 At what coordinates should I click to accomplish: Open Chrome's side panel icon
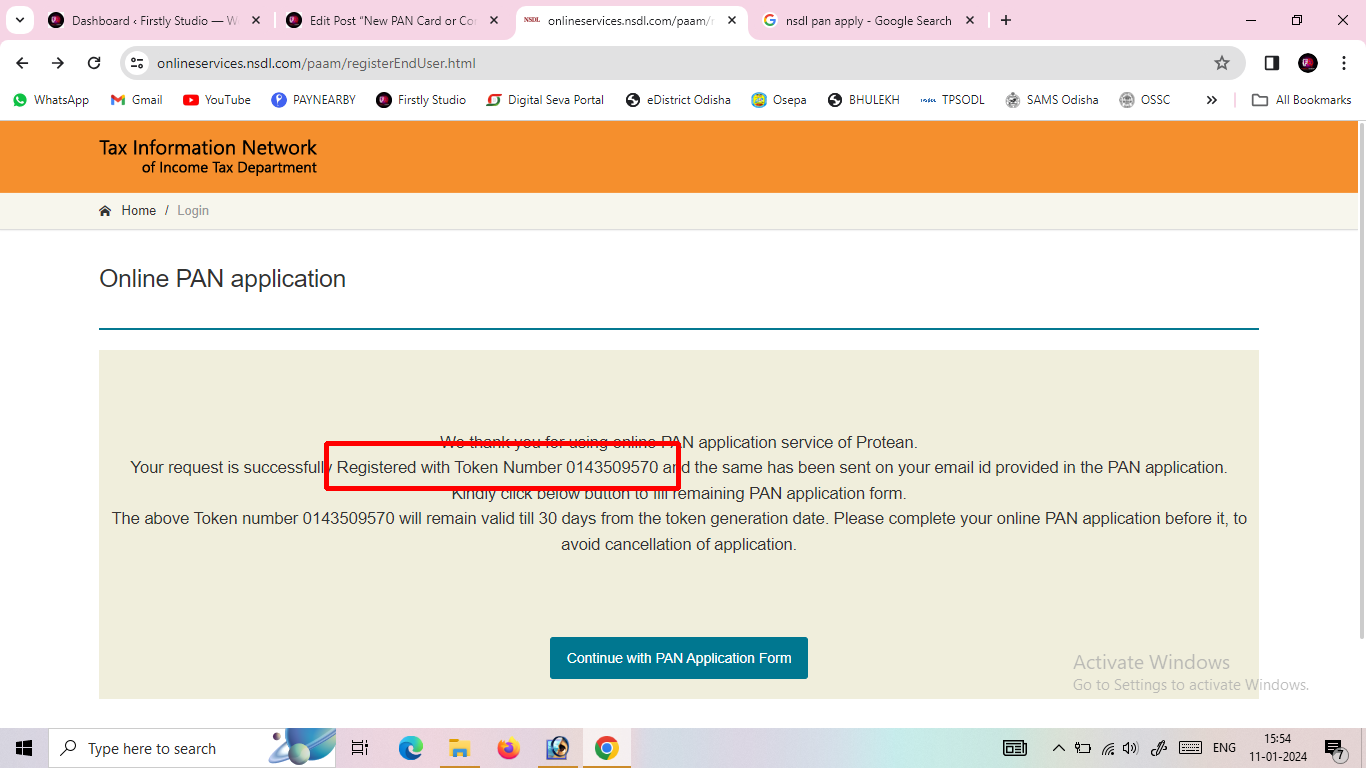pyautogui.click(x=1271, y=62)
